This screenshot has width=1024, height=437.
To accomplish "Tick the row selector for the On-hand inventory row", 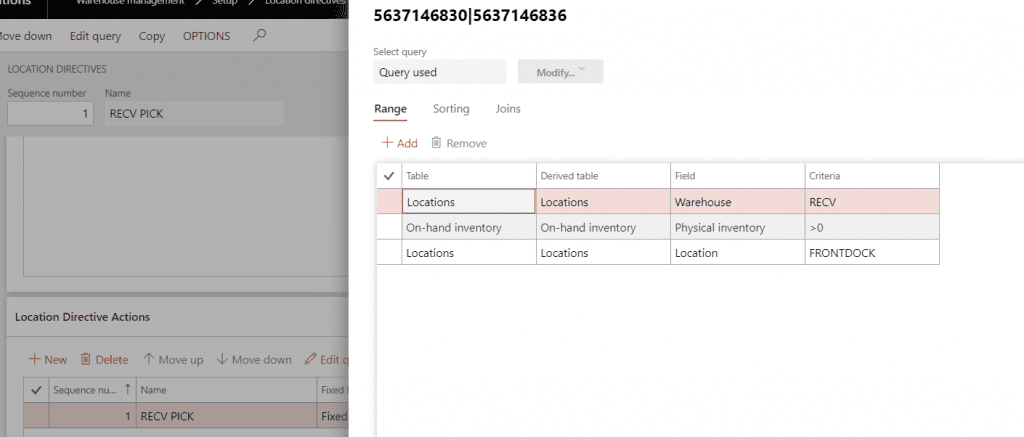I will (389, 228).
